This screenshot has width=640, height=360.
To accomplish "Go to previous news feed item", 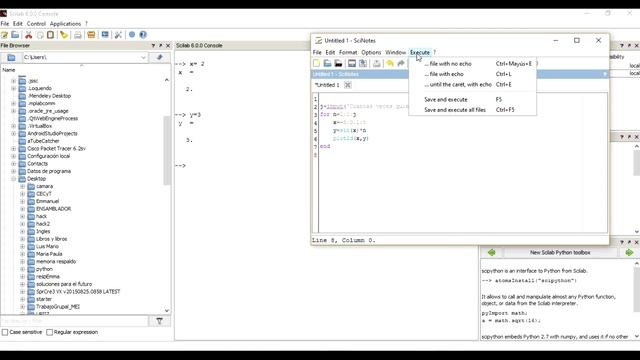I will (x=491, y=253).
